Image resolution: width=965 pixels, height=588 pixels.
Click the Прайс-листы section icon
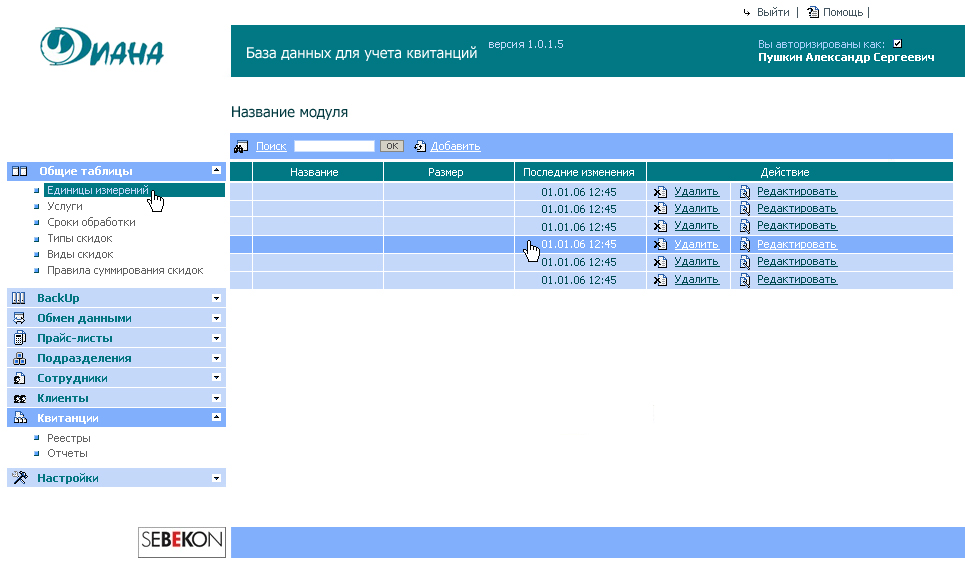(19, 338)
